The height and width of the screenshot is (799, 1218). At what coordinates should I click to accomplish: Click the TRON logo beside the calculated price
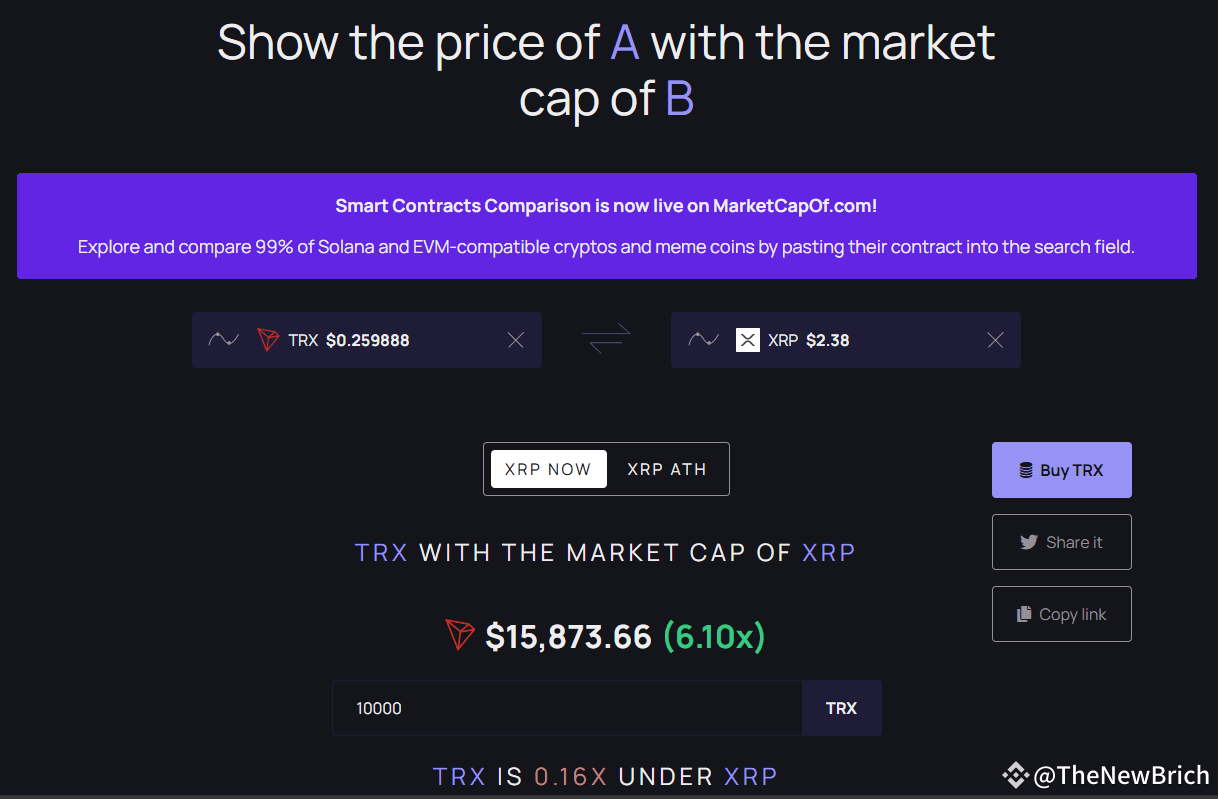tap(459, 634)
